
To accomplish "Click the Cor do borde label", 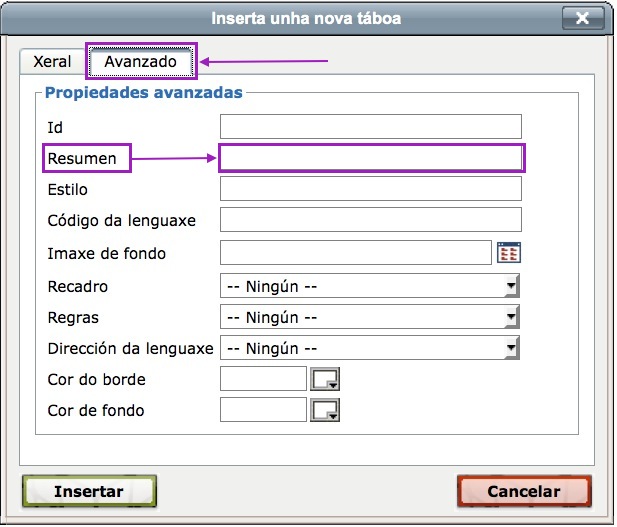I will pos(97,380).
